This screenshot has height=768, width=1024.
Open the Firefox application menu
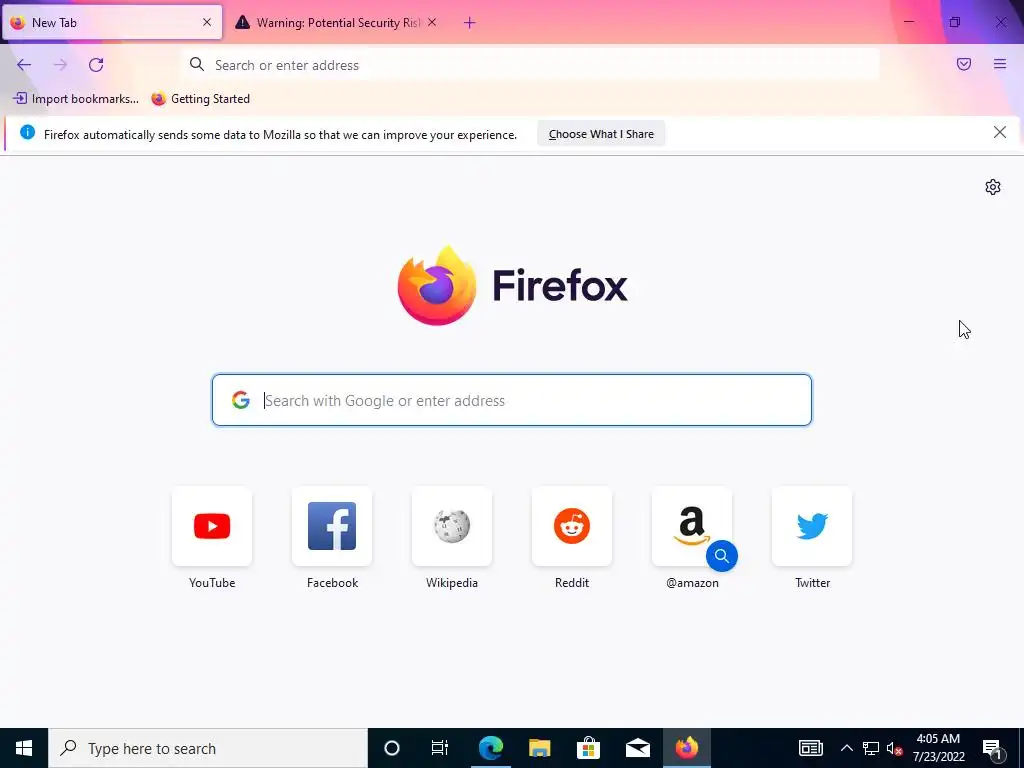click(x=1000, y=64)
